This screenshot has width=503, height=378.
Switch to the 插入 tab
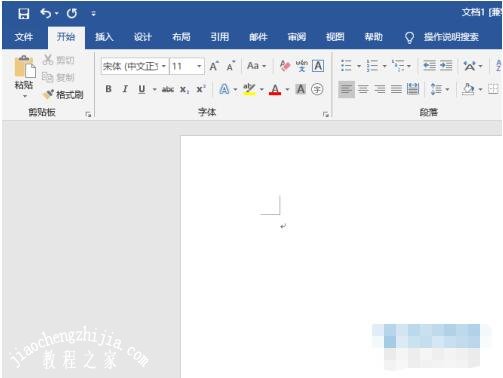pos(104,37)
